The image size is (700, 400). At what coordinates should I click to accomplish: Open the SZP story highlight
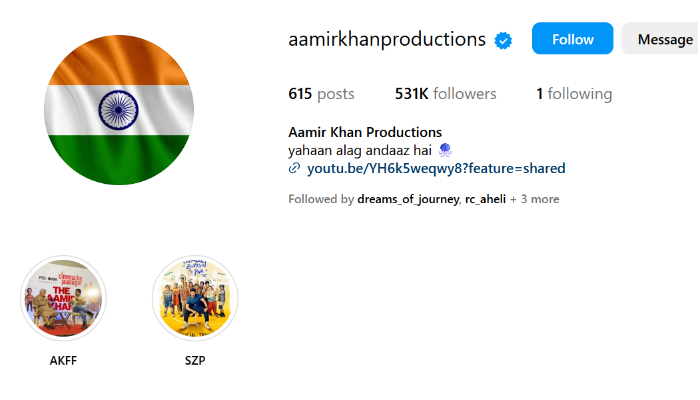pyautogui.click(x=195, y=298)
